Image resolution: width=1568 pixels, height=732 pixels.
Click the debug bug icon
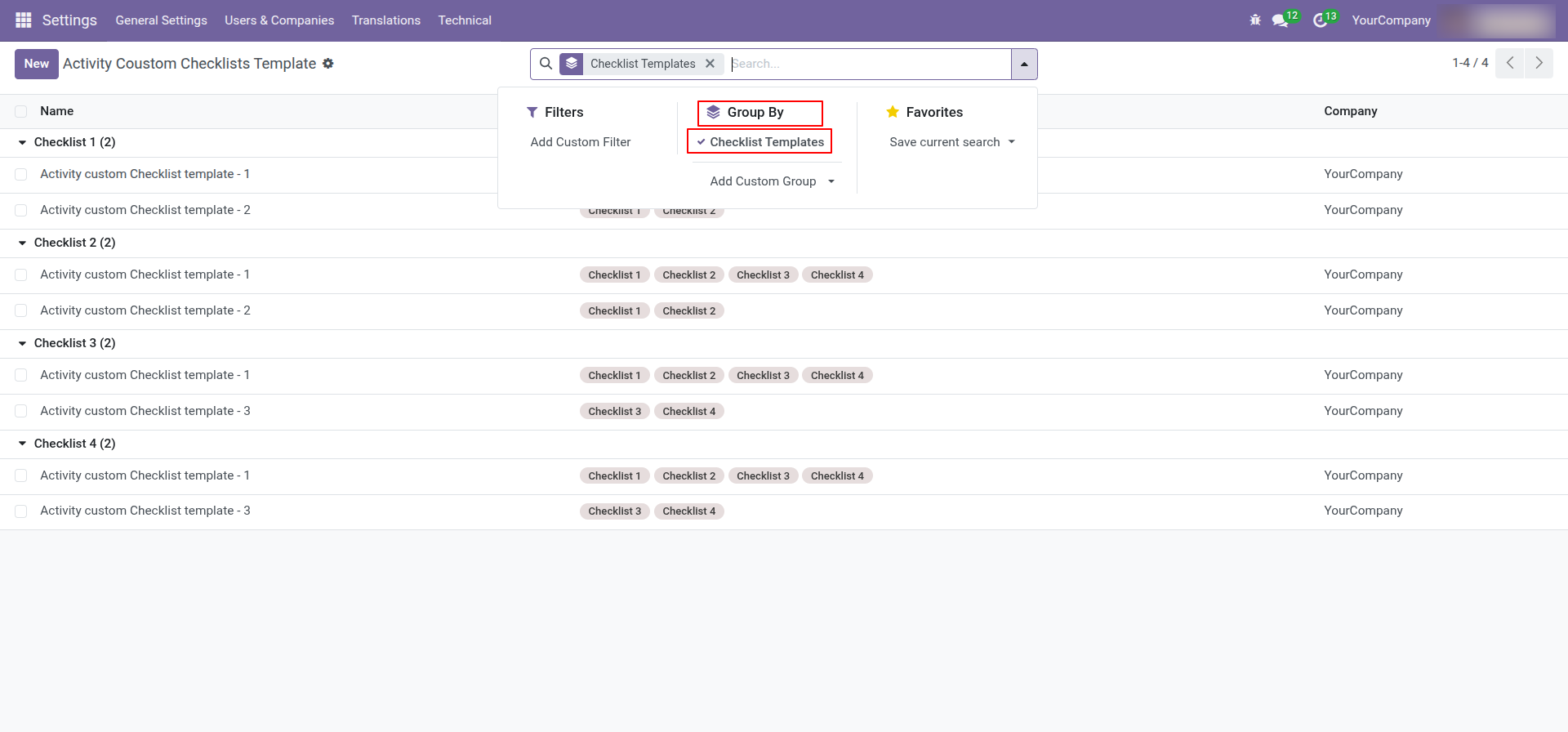(x=1255, y=20)
